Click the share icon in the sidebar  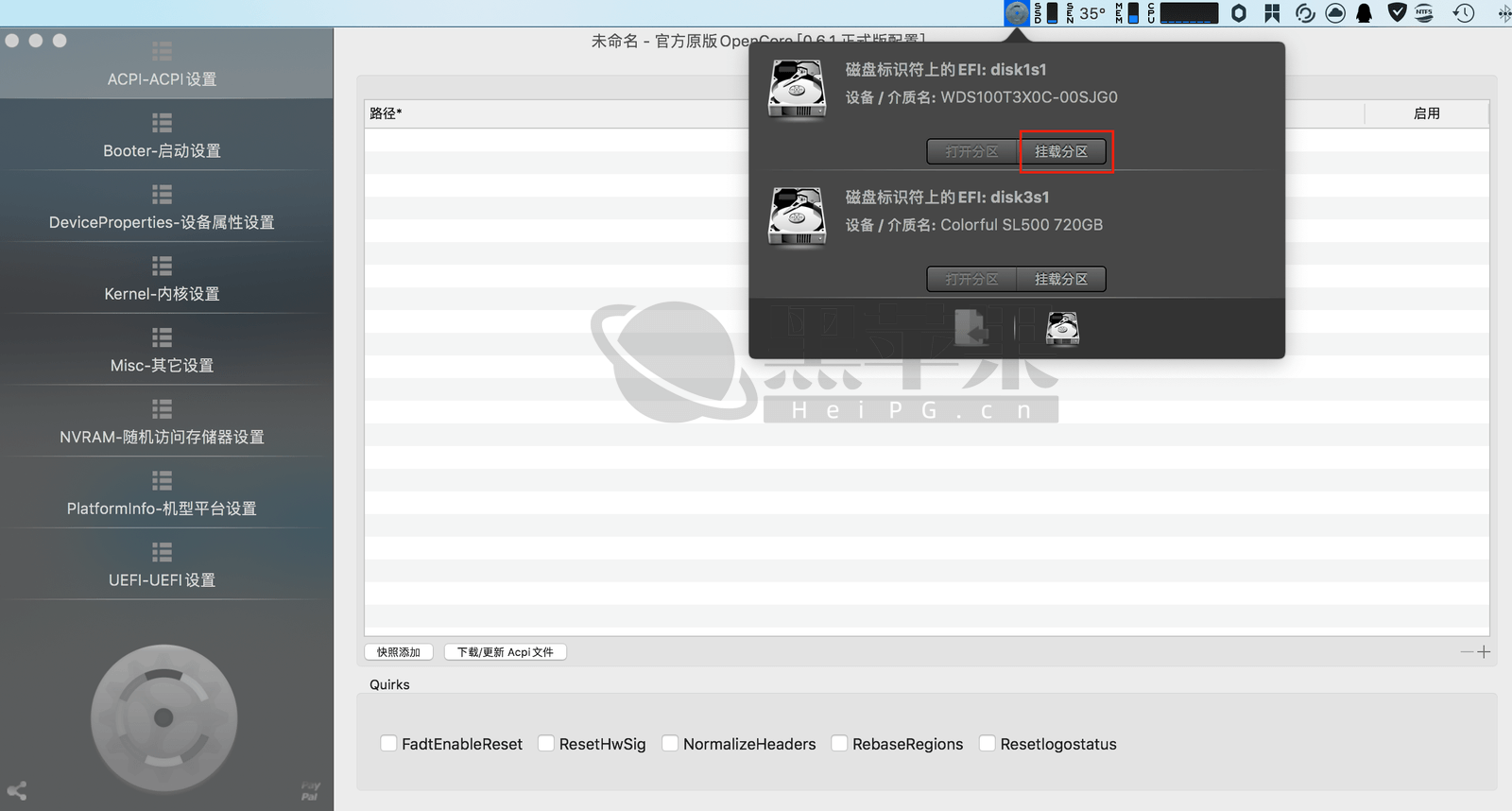(16, 790)
